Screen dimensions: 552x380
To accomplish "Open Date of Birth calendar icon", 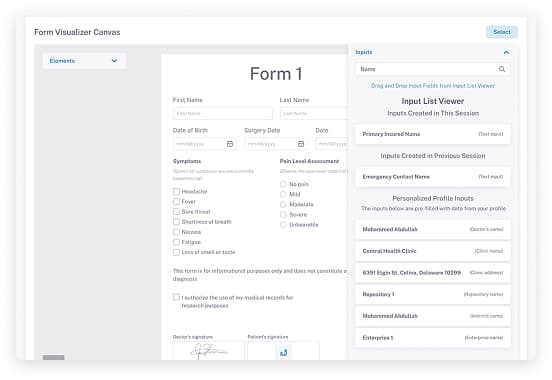I will coord(230,144).
